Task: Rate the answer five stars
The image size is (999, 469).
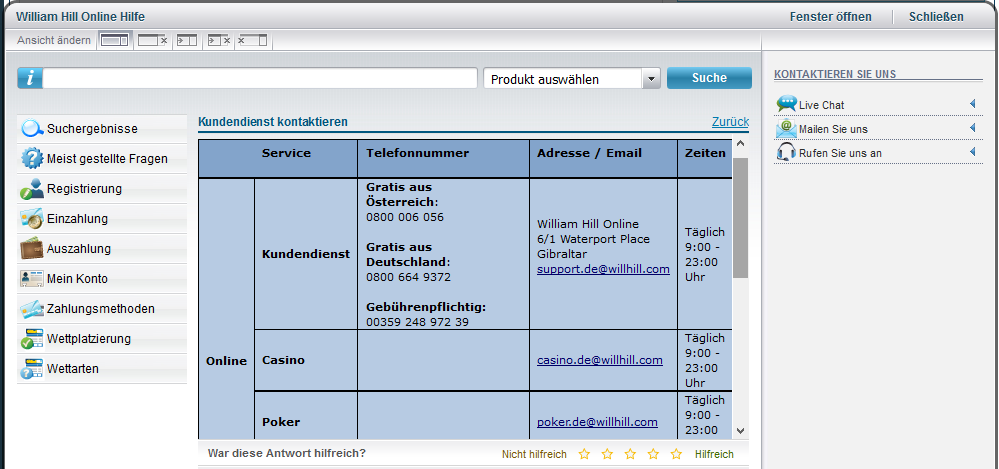Action: pos(676,454)
